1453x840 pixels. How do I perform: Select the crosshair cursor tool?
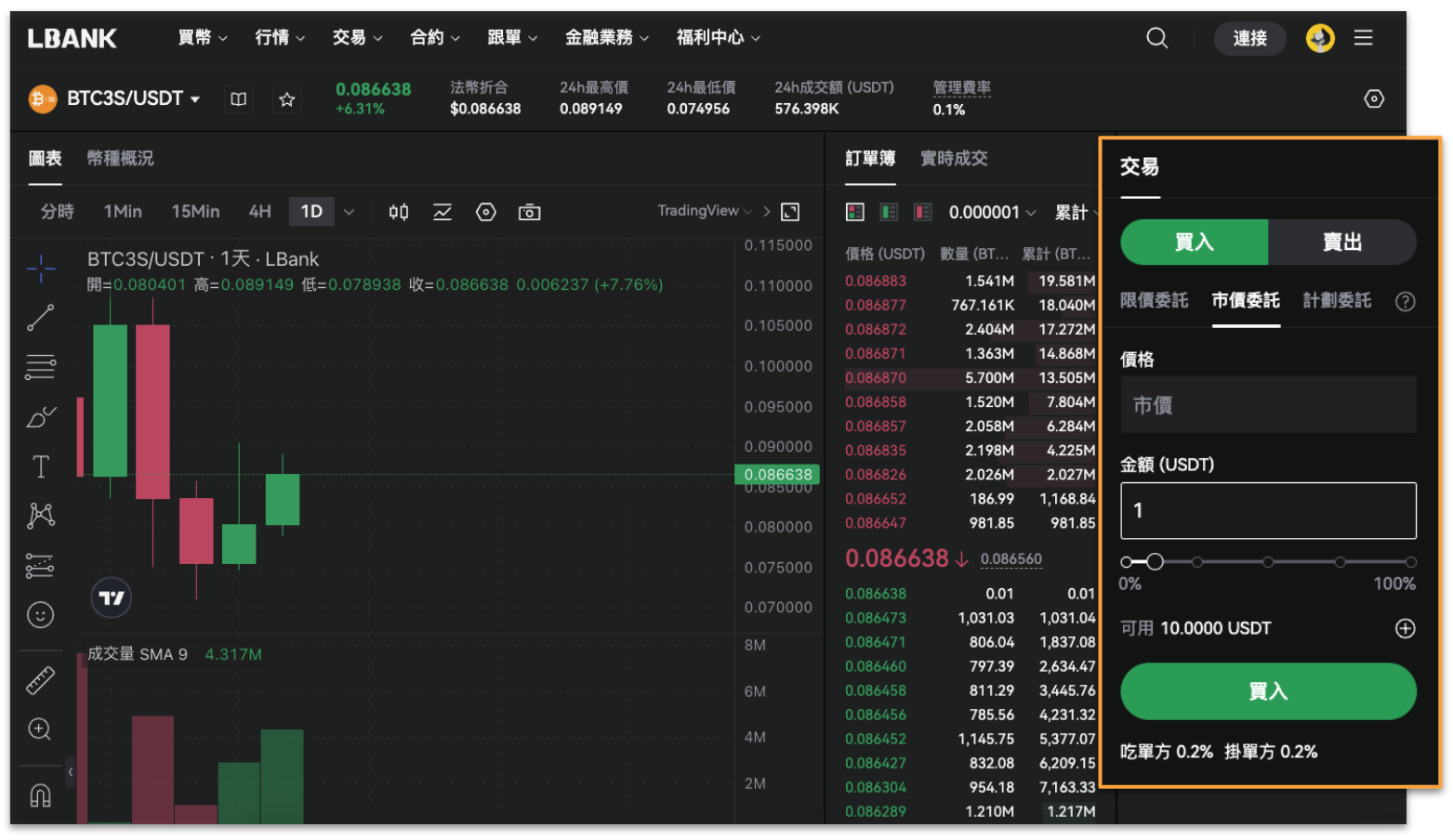41,269
